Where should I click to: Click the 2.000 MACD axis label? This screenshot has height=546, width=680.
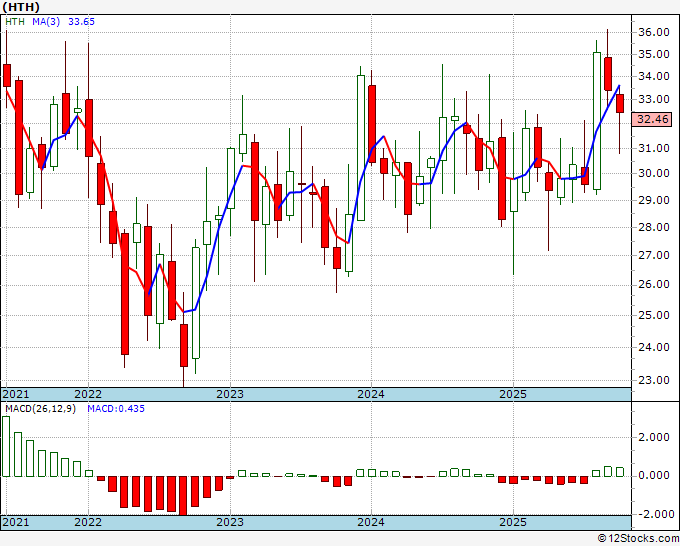(654, 437)
